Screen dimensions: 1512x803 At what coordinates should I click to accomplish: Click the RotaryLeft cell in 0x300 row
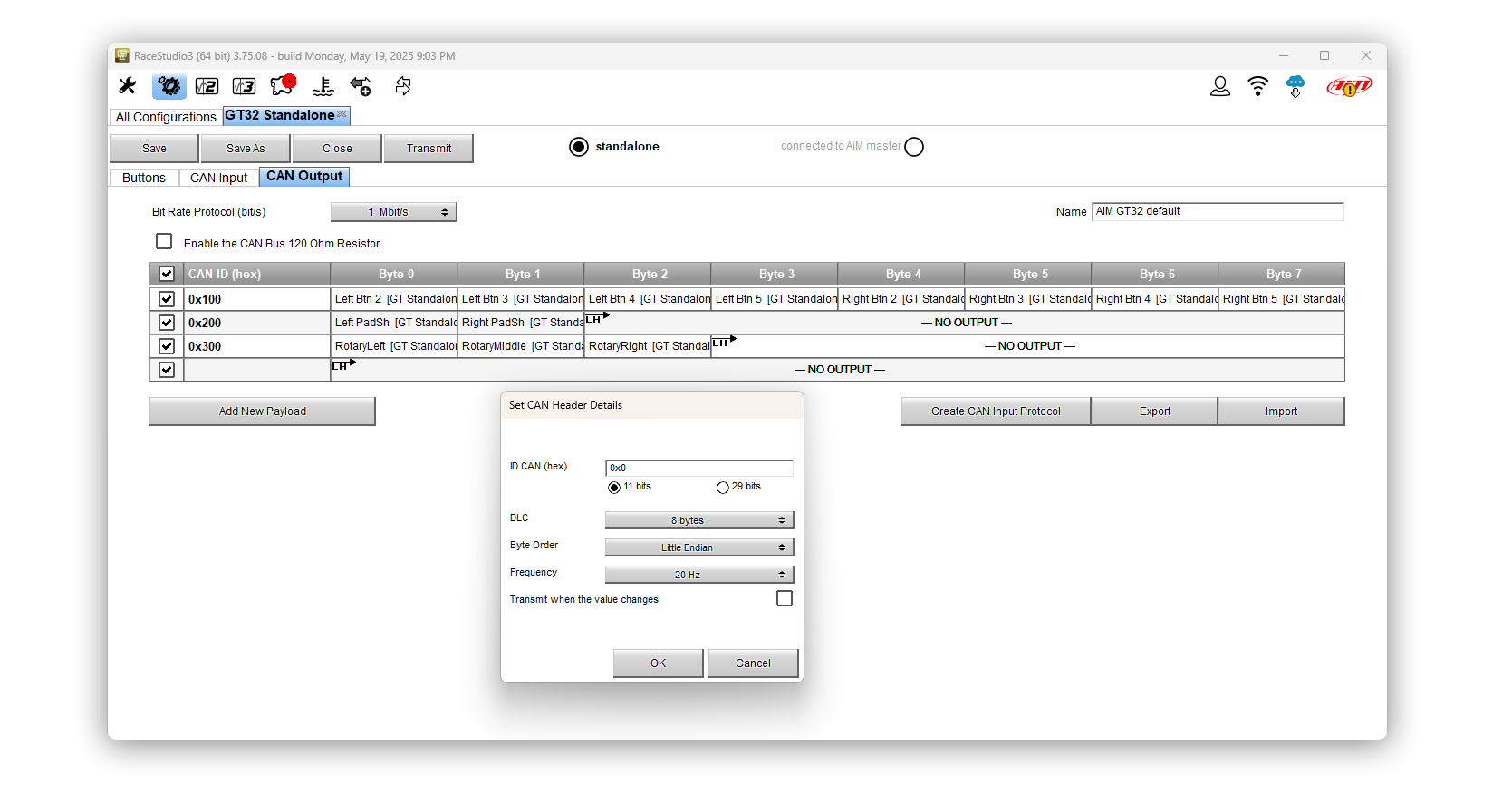point(394,346)
